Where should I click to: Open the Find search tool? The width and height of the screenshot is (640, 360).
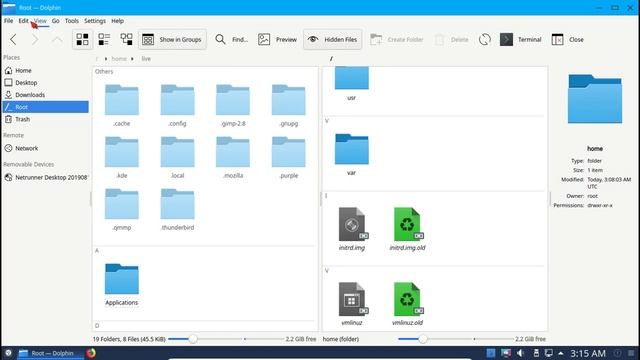pos(231,40)
